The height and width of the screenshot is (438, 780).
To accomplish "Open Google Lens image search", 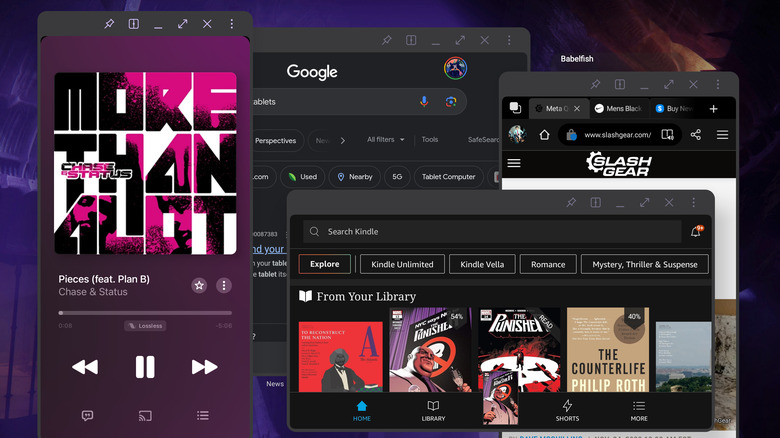I will point(451,101).
